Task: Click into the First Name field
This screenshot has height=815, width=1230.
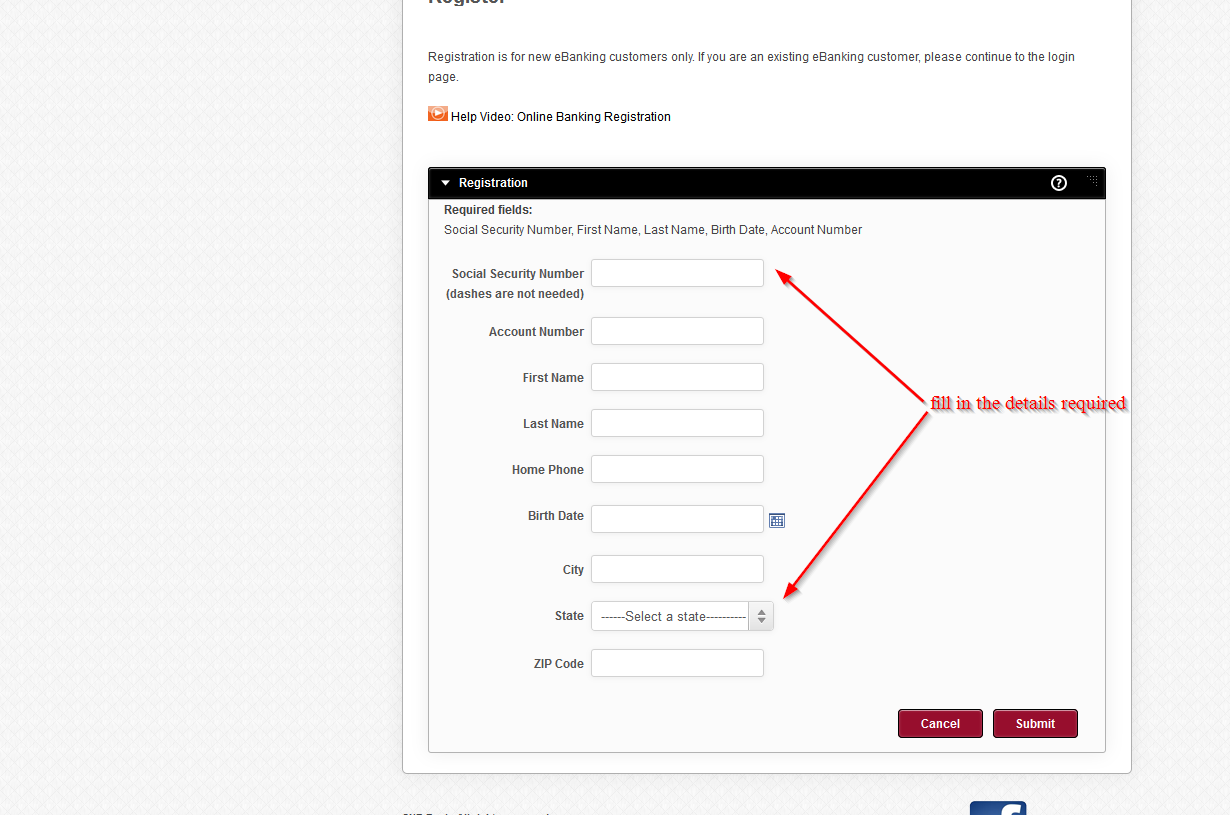Action: point(677,377)
